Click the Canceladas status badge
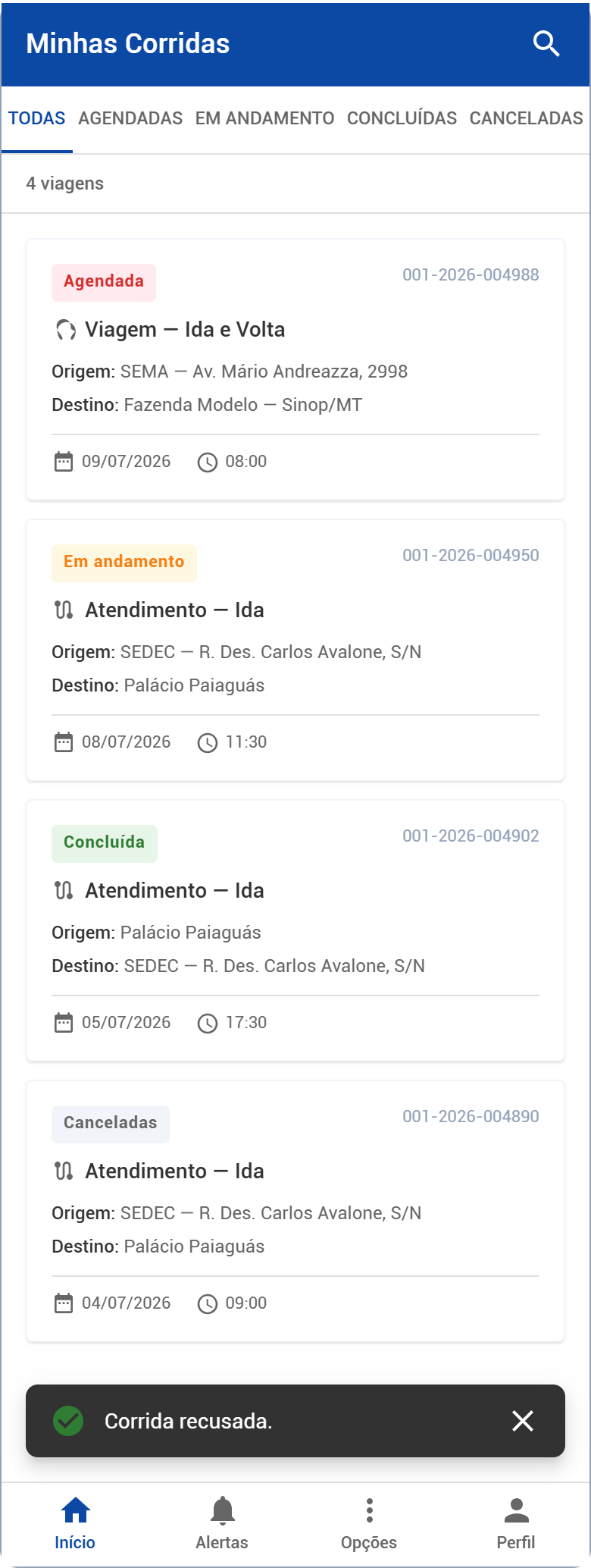Viewport: 591px width, 1568px height. [111, 1124]
